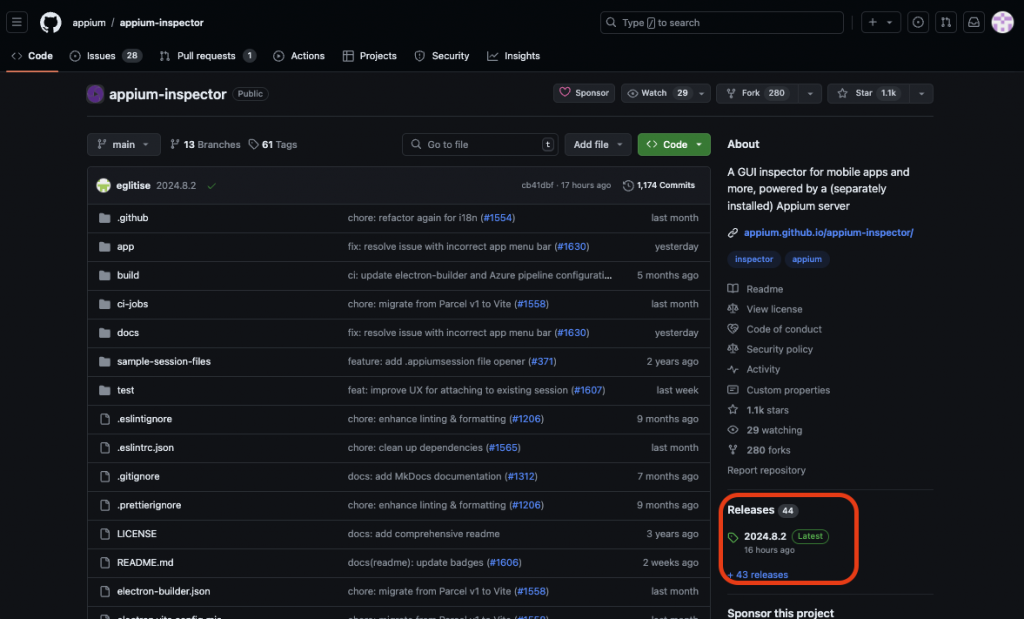Click the green commit status checkmark
The image size is (1024, 619).
coord(212,186)
